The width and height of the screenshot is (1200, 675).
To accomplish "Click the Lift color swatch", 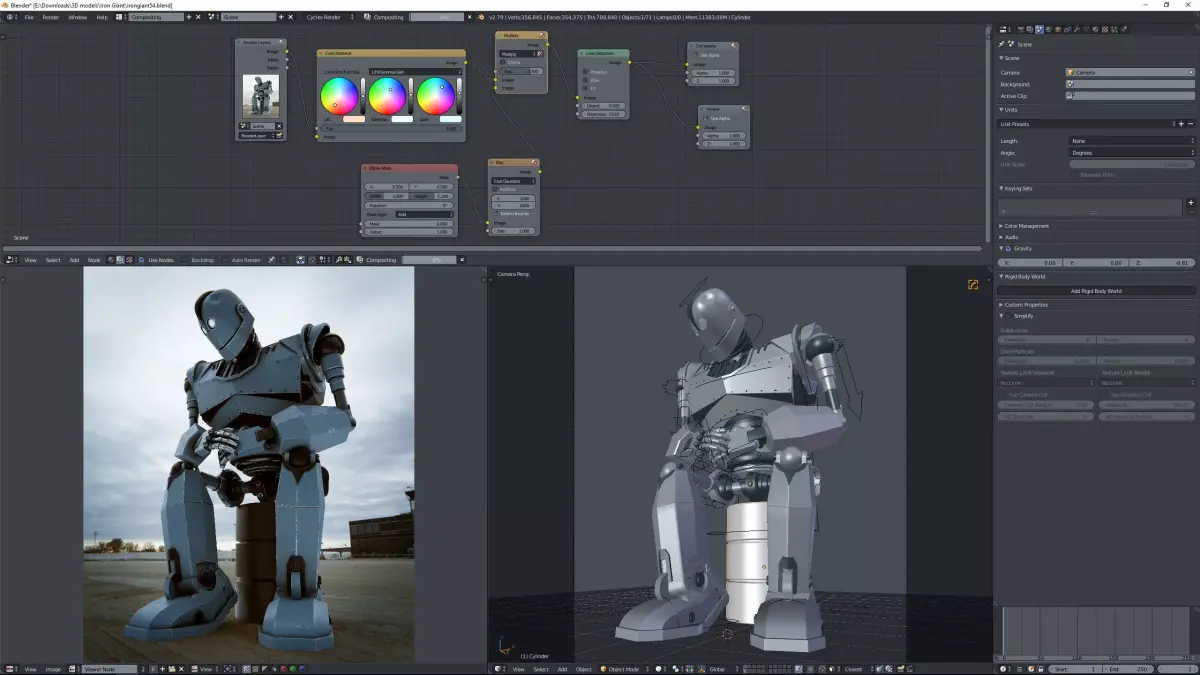I will click(353, 119).
